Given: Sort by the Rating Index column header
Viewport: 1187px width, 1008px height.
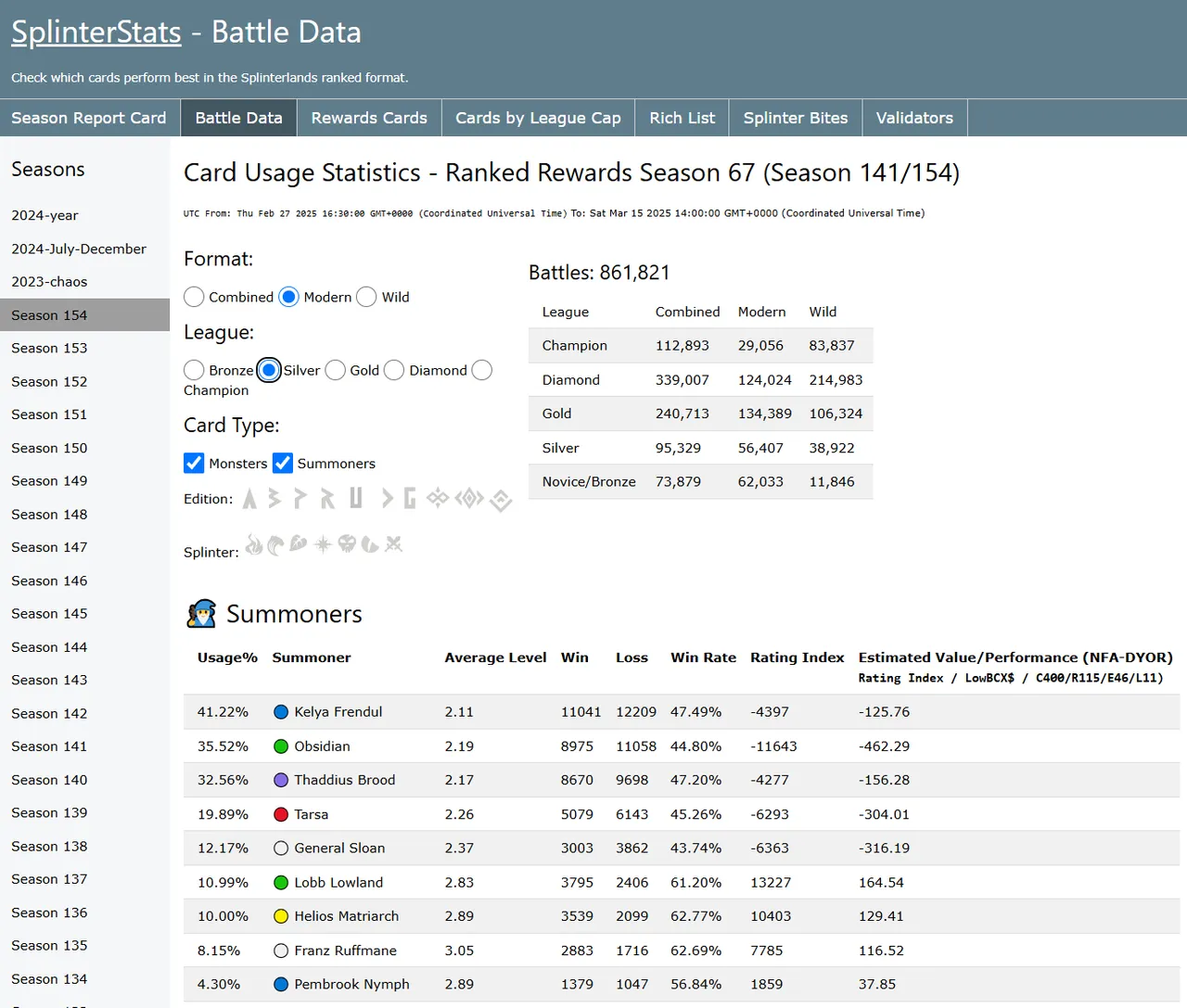Looking at the screenshot, I should tap(798, 657).
